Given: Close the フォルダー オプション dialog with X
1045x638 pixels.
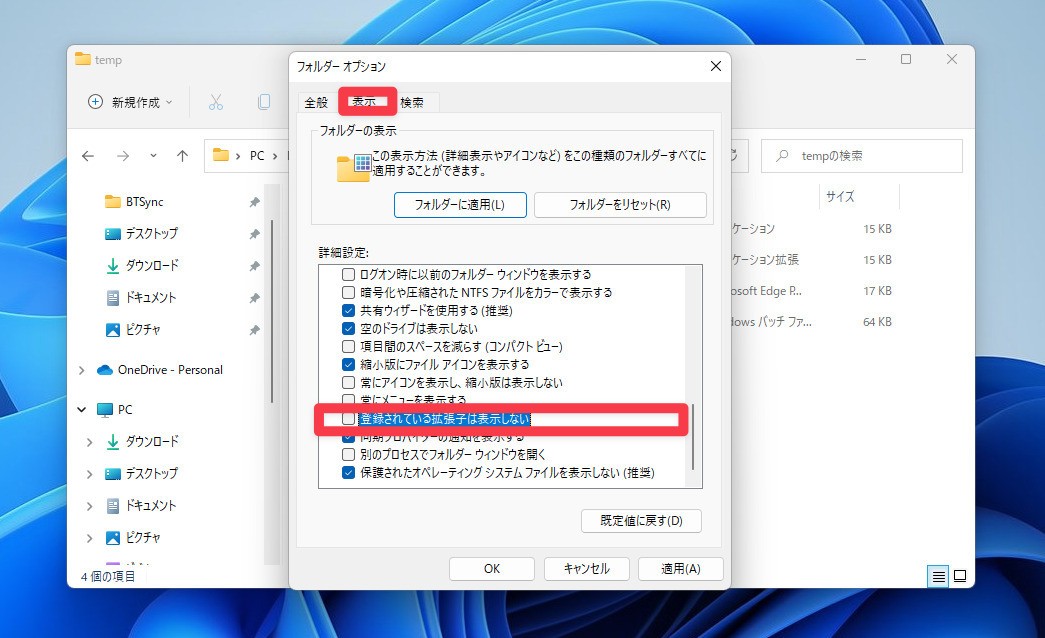Looking at the screenshot, I should coord(715,66).
